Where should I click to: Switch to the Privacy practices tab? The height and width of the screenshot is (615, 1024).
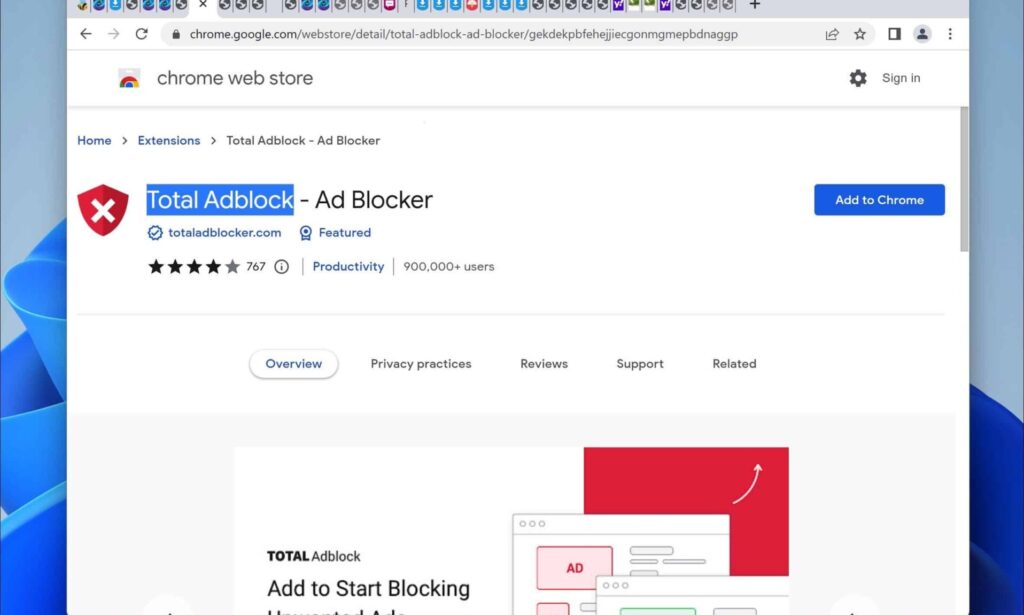click(421, 364)
